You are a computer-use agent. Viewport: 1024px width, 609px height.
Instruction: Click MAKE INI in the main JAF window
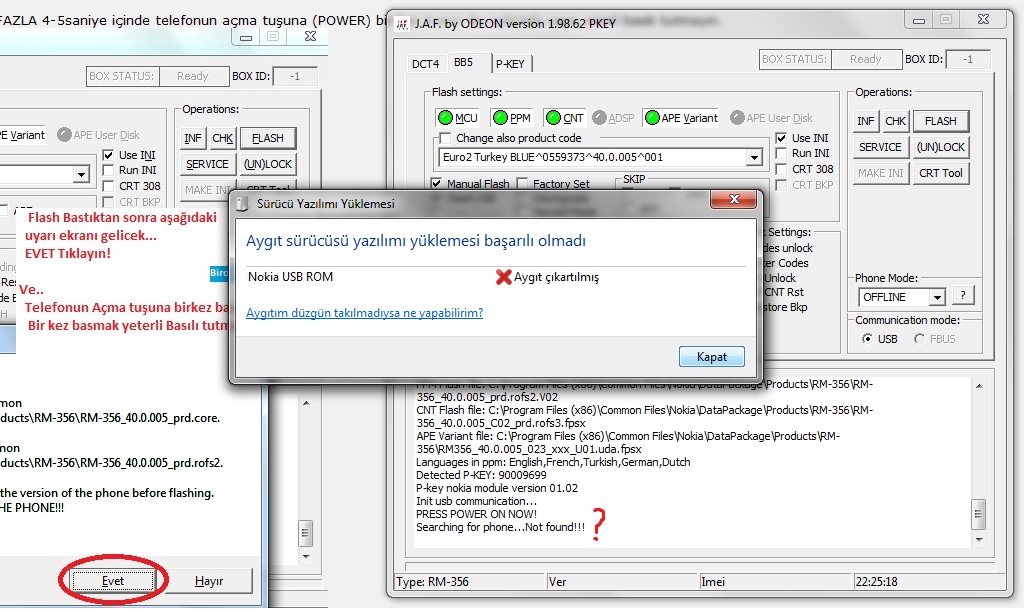click(x=880, y=173)
